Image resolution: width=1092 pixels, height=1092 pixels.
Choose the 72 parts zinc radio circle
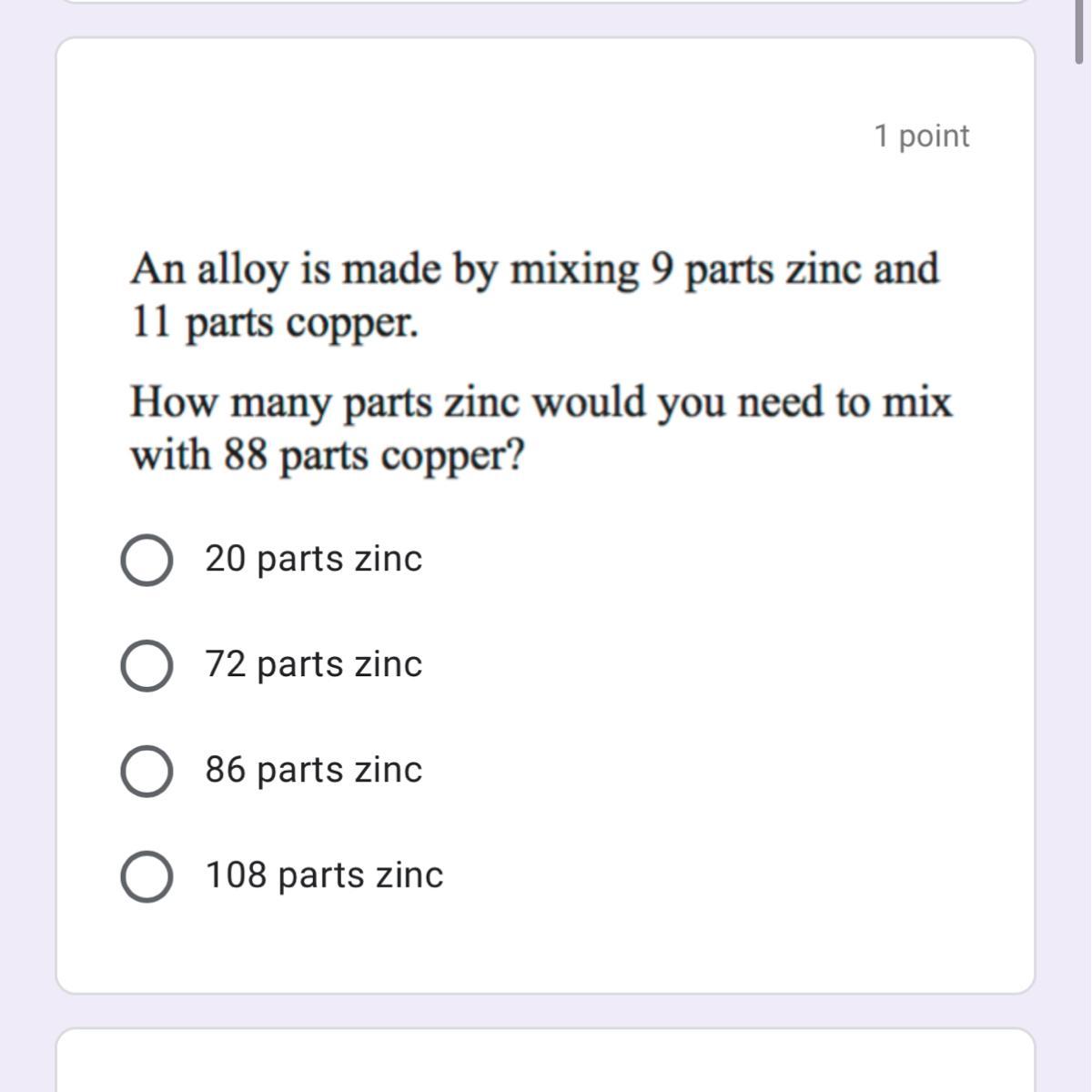(147, 665)
